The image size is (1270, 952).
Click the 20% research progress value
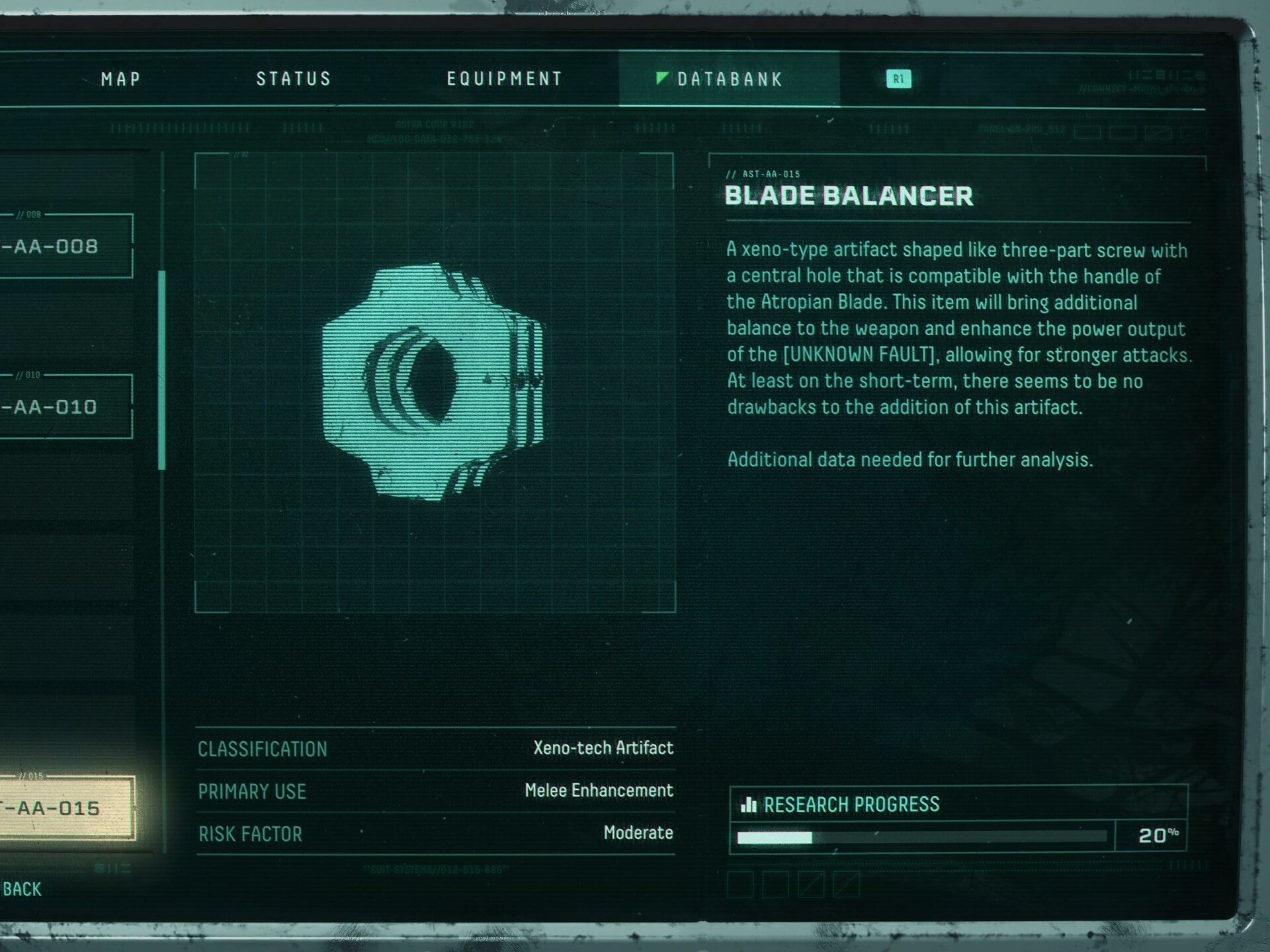1158,836
